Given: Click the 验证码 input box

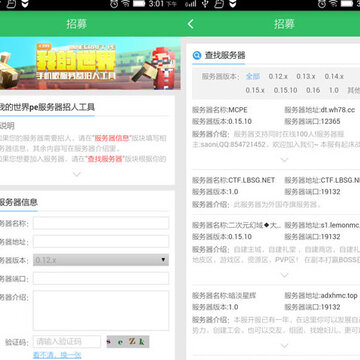Looking at the screenshot, I should [x=67, y=342].
